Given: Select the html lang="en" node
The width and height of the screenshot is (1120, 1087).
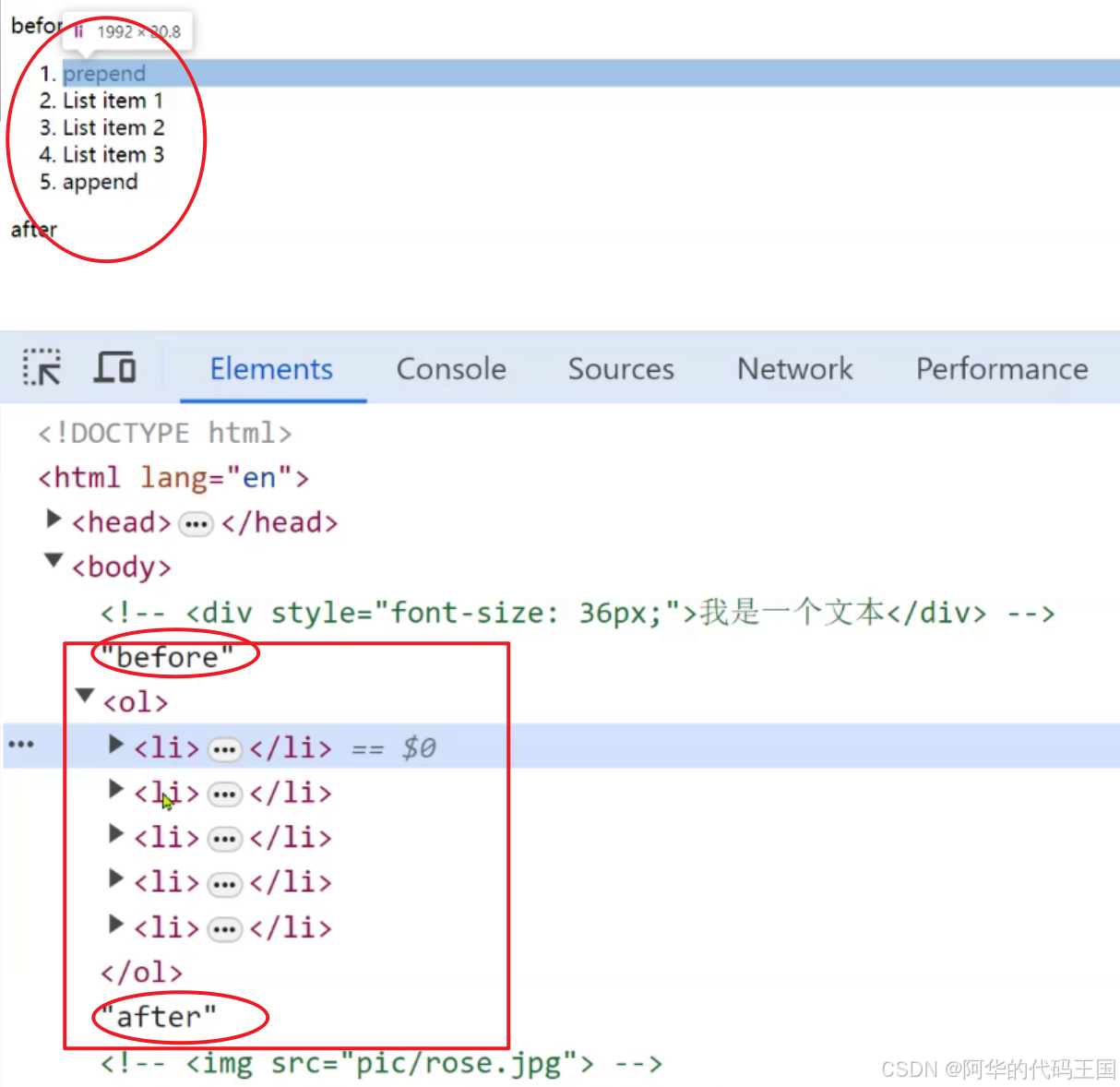Looking at the screenshot, I should point(173,478).
